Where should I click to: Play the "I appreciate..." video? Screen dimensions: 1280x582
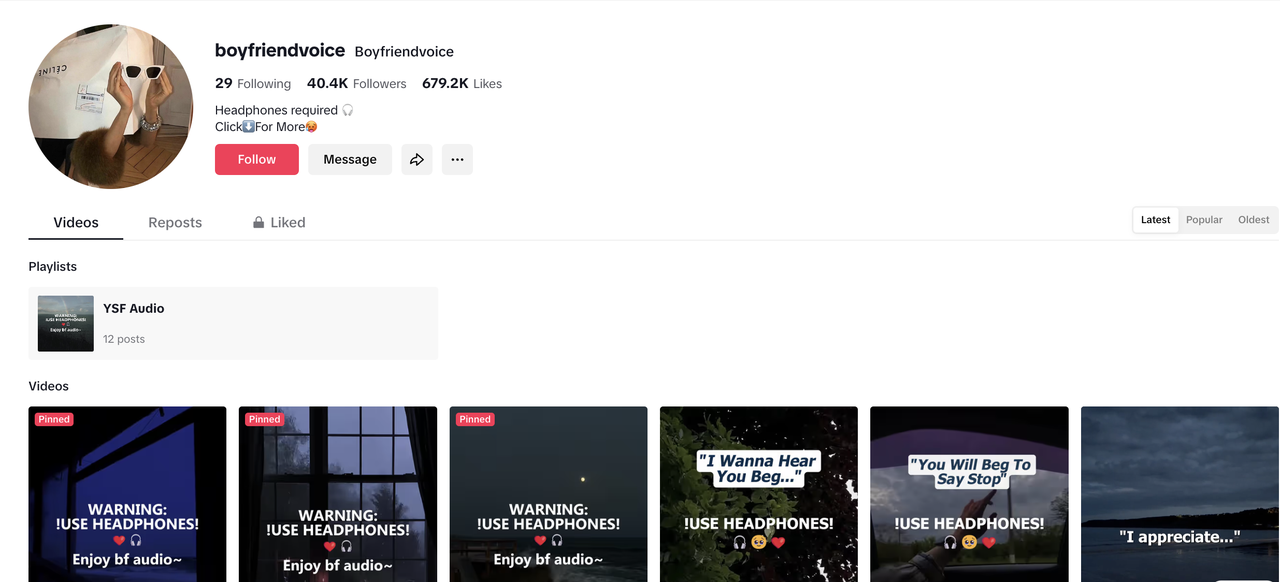pyautogui.click(x=1180, y=494)
